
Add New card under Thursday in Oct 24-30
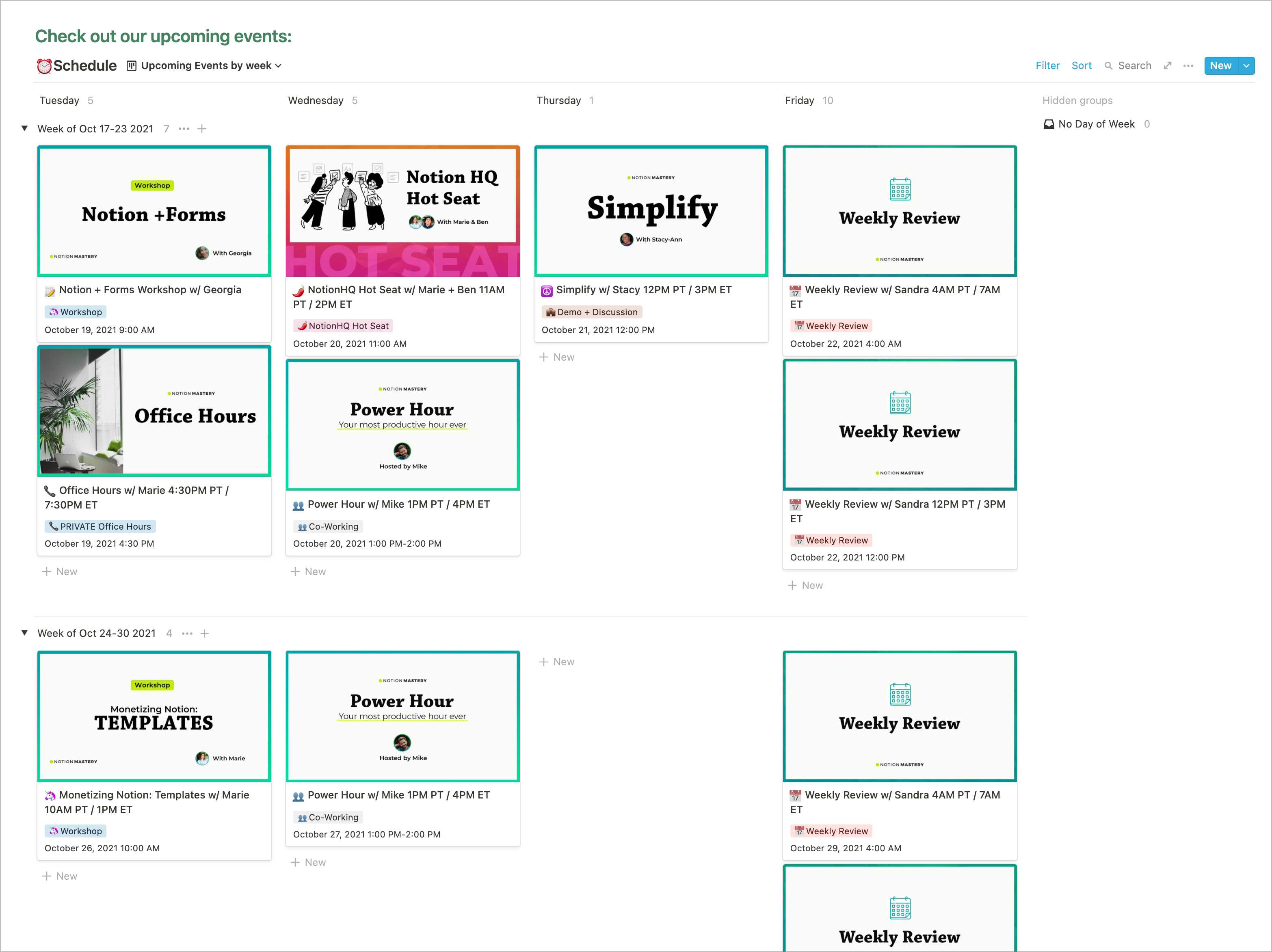pos(557,662)
